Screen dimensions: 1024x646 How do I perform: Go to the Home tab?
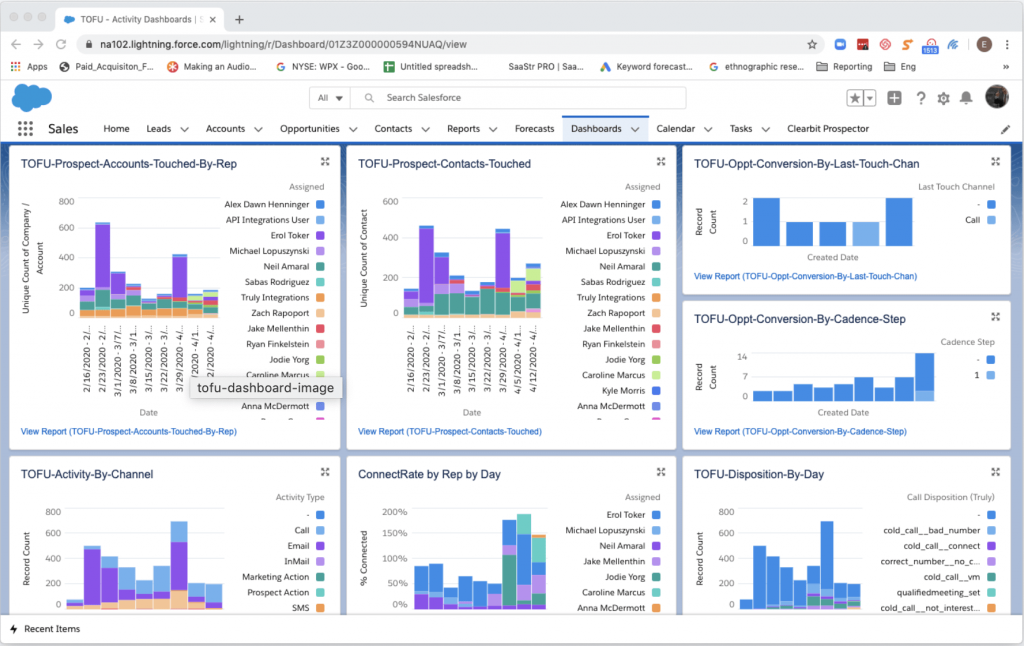pos(116,129)
